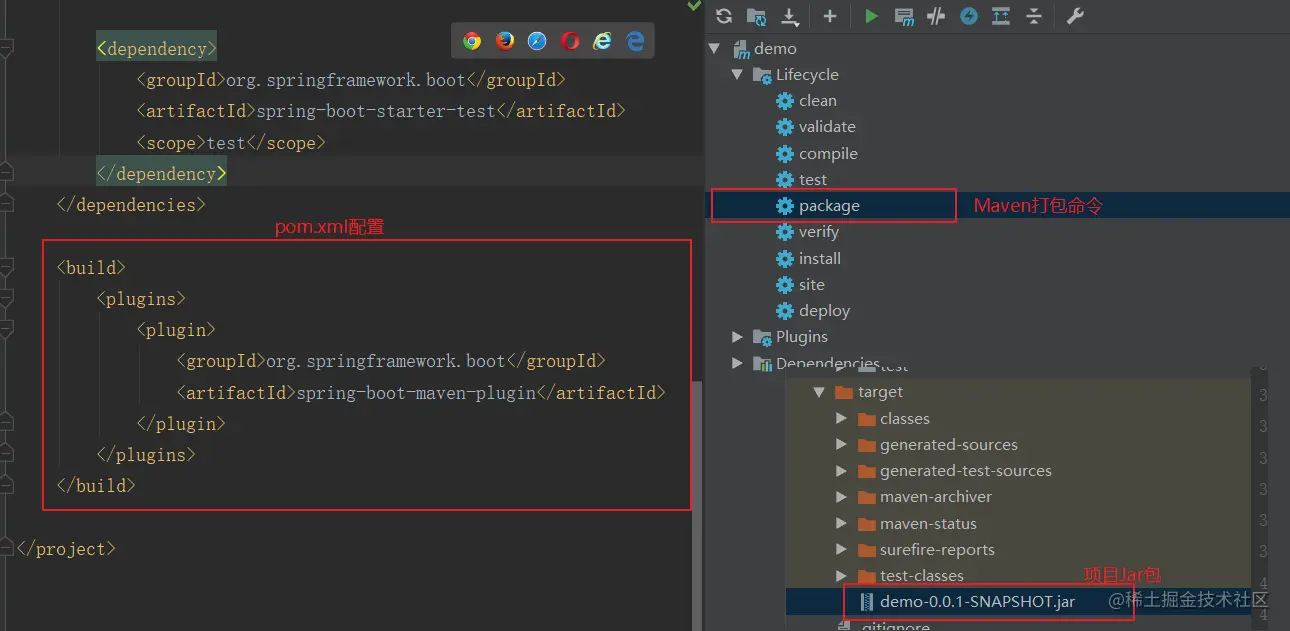Click the clean goal gear icon
Viewport: 1290px width, 631px height.
pos(785,100)
